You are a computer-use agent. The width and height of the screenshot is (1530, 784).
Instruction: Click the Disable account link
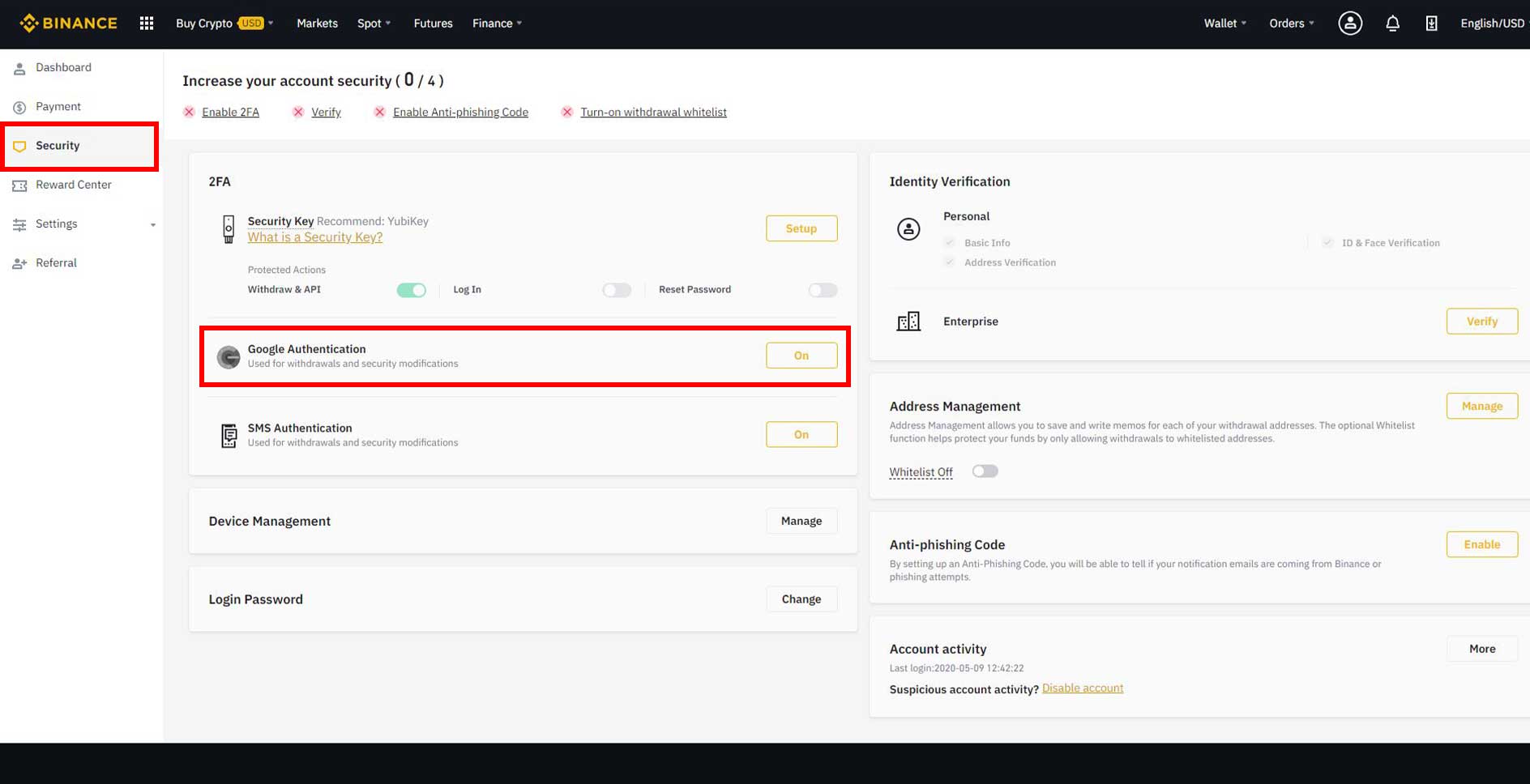coord(1083,688)
